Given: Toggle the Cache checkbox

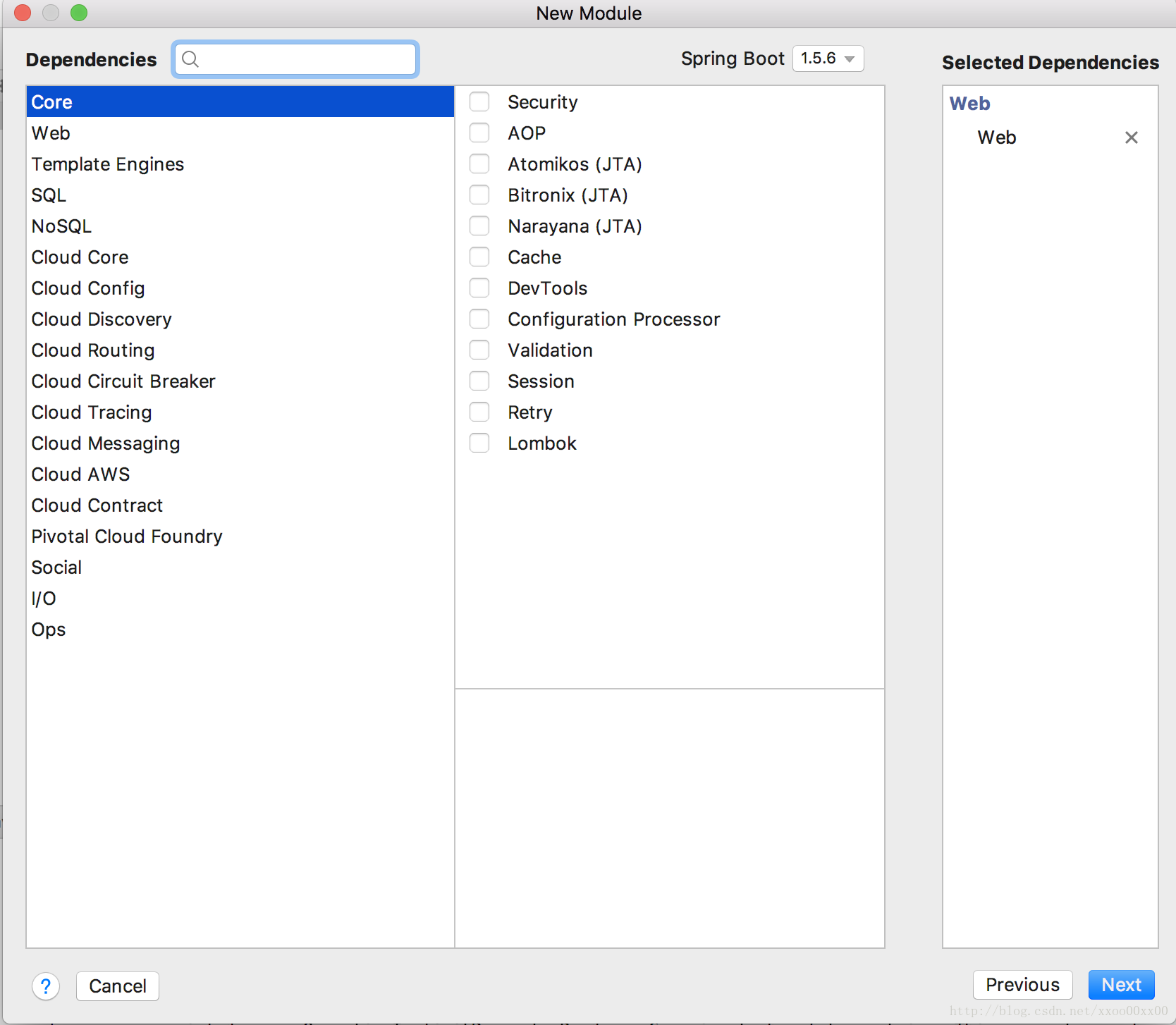Looking at the screenshot, I should tap(479, 257).
